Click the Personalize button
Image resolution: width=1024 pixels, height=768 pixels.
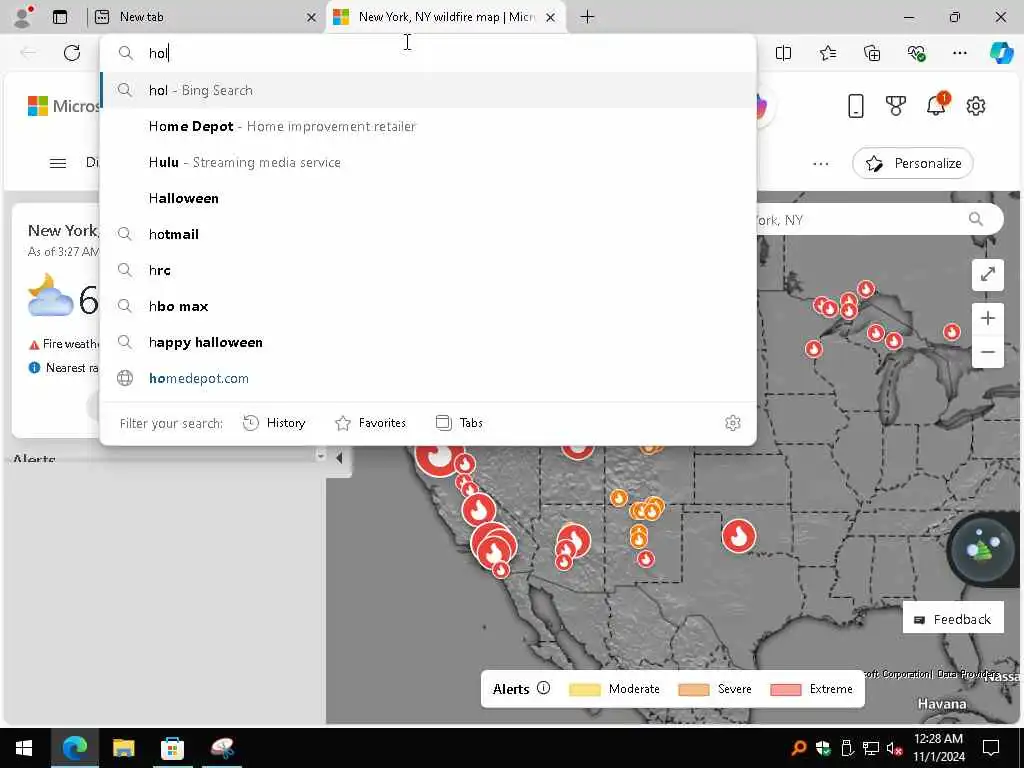click(x=912, y=163)
